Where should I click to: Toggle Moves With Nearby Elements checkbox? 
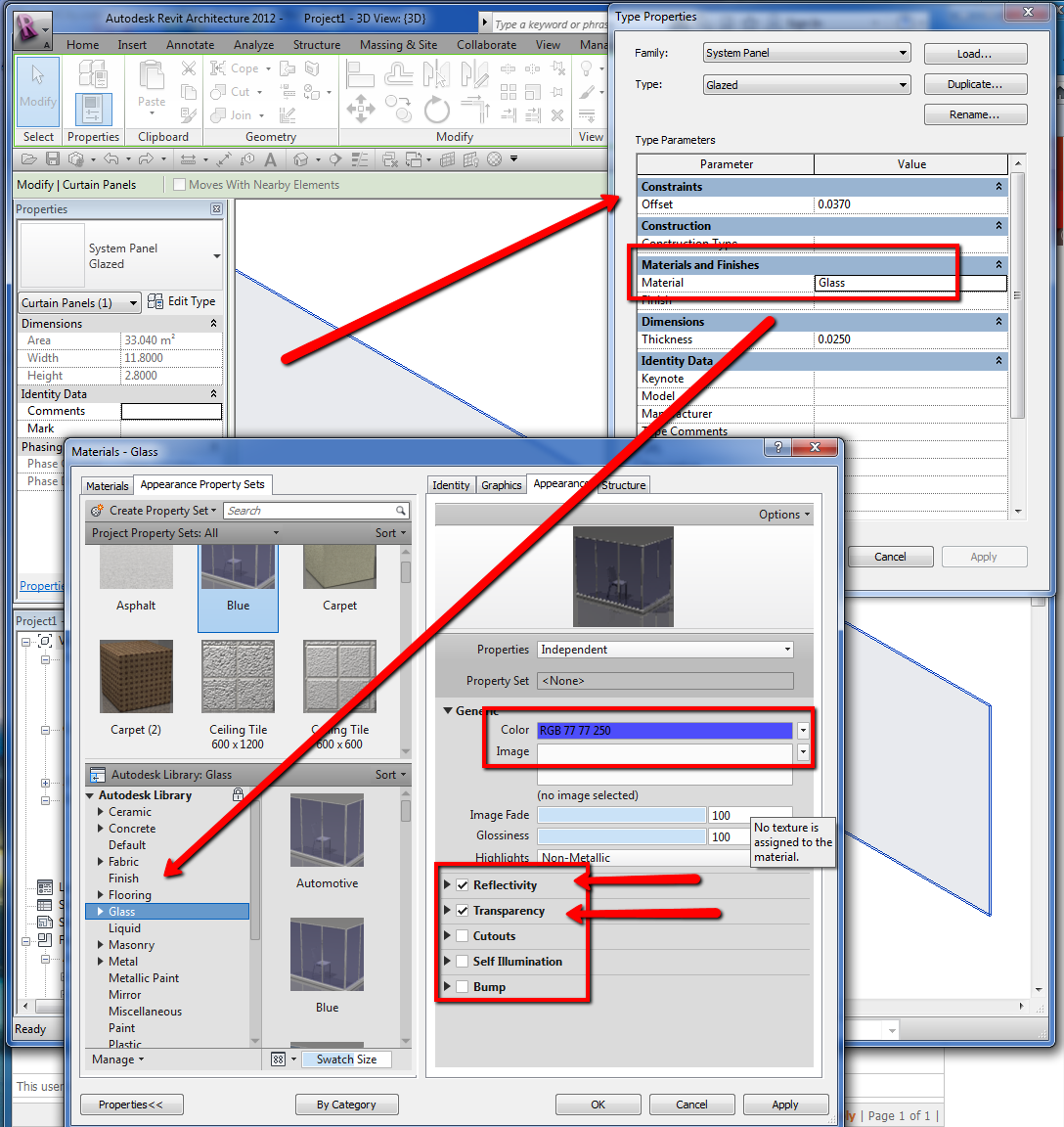click(180, 185)
